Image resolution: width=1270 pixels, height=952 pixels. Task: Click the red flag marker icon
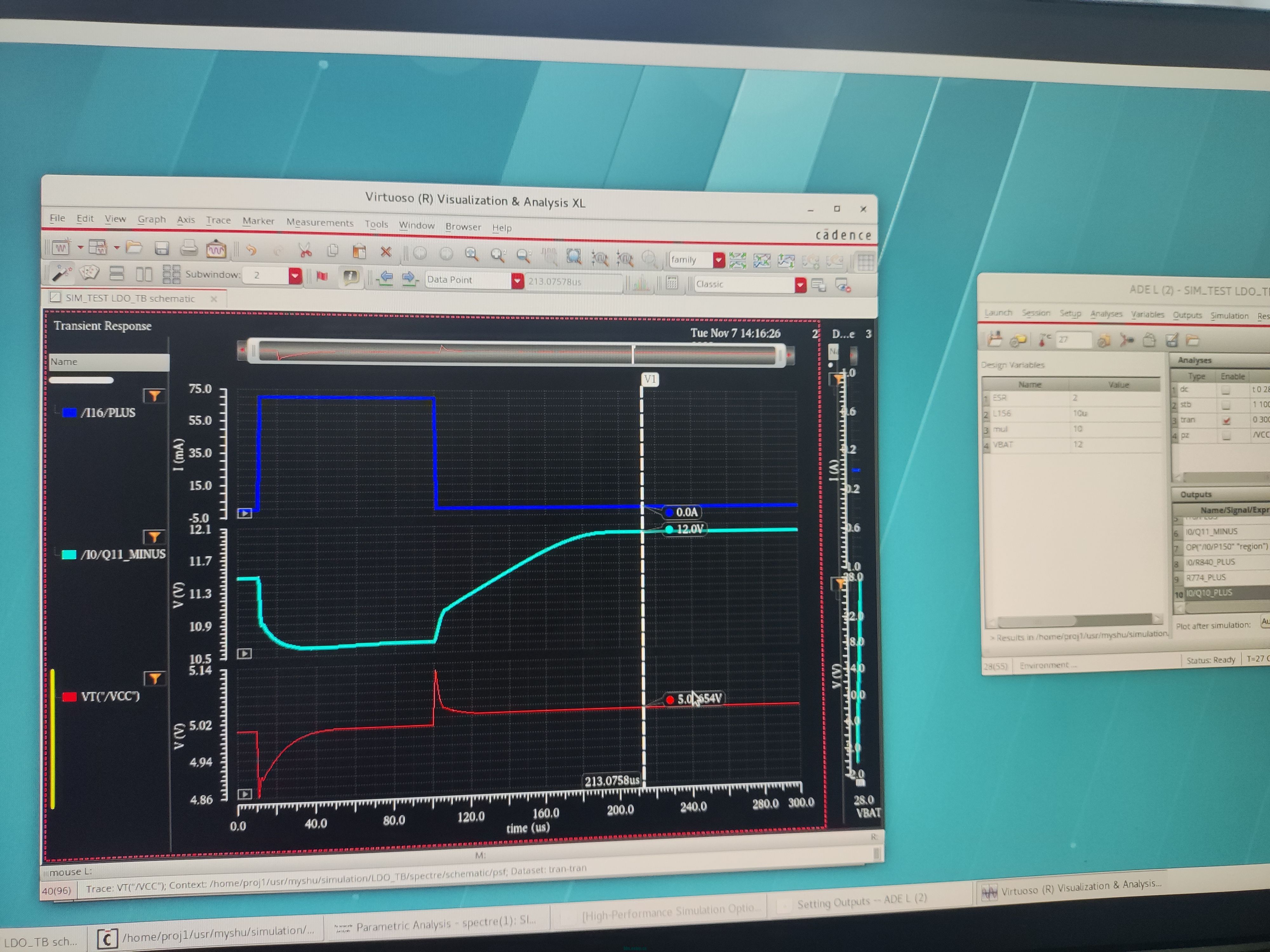pos(322,277)
